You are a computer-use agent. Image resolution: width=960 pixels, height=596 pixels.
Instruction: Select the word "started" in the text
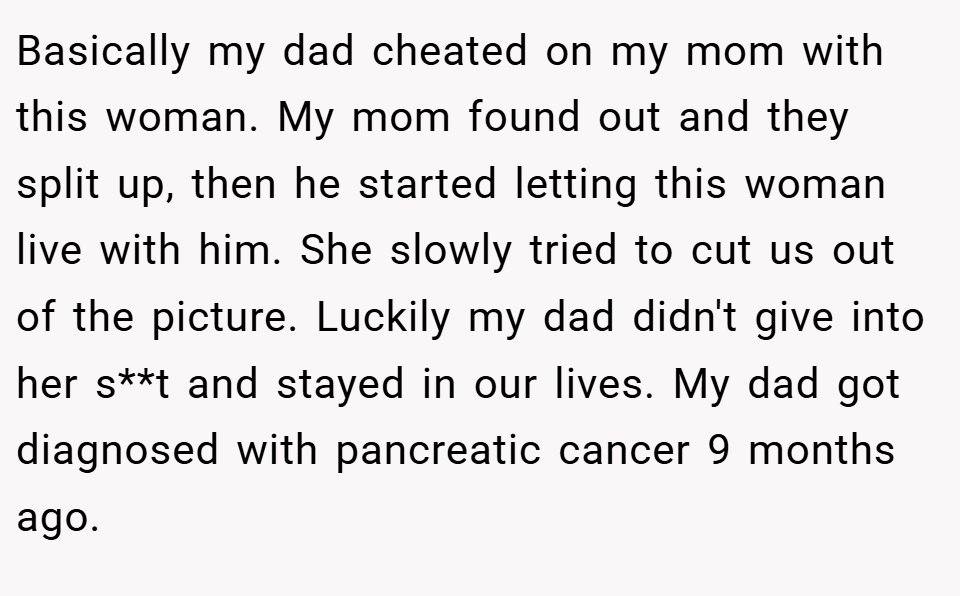[x=427, y=184]
